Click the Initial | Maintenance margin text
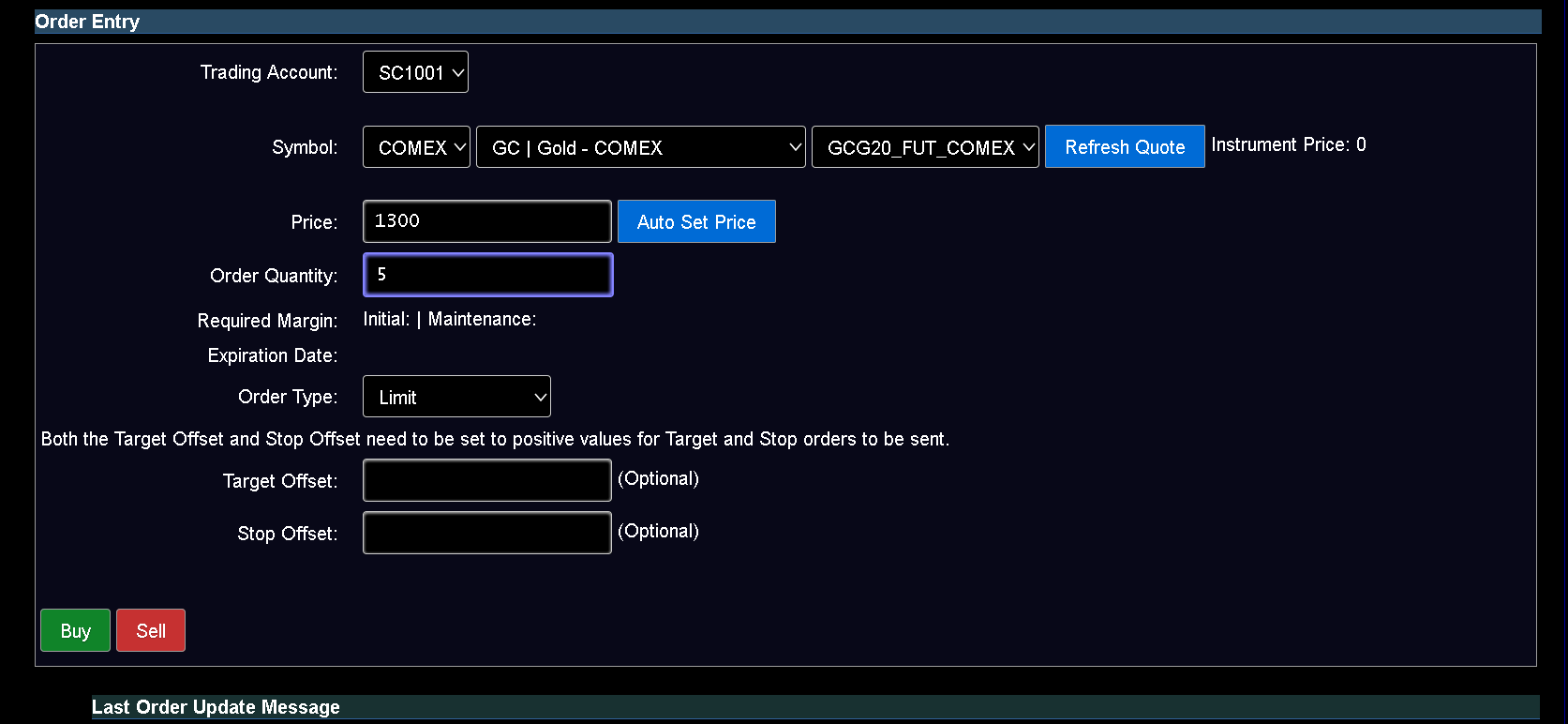The width and height of the screenshot is (1568, 724). [x=450, y=319]
